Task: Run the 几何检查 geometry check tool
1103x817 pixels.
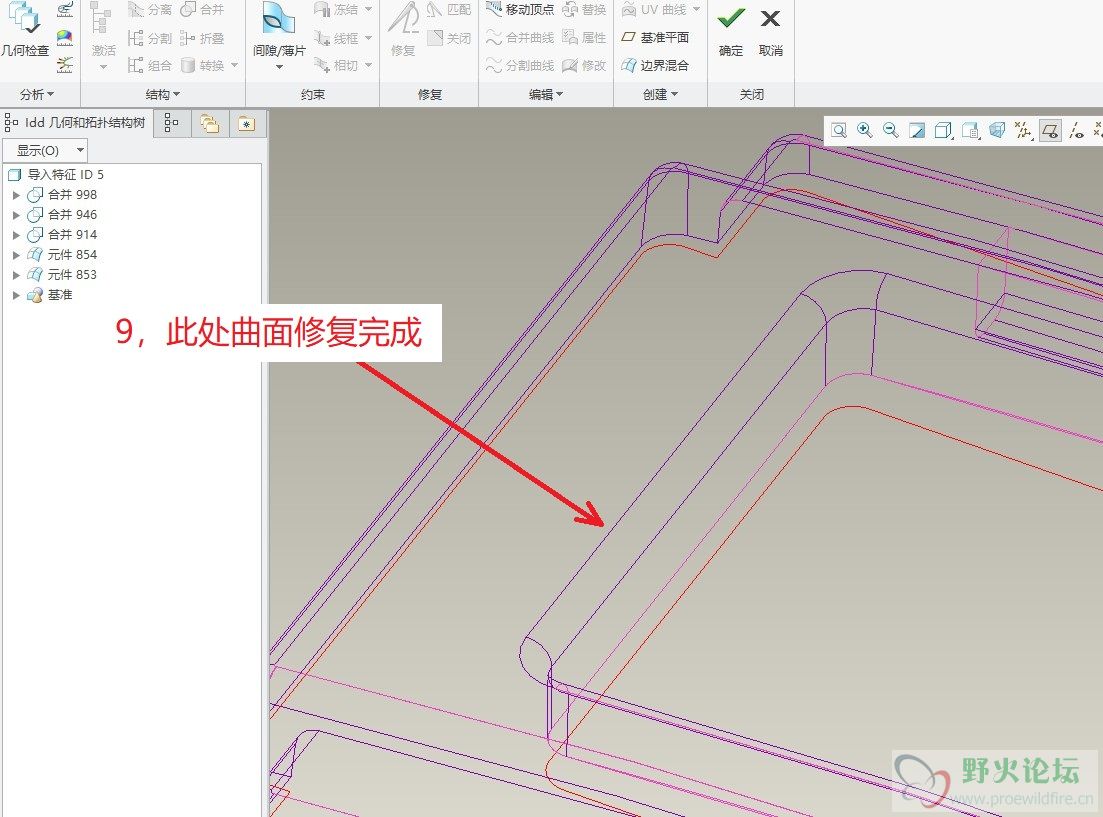Action: pyautogui.click(x=25, y=30)
